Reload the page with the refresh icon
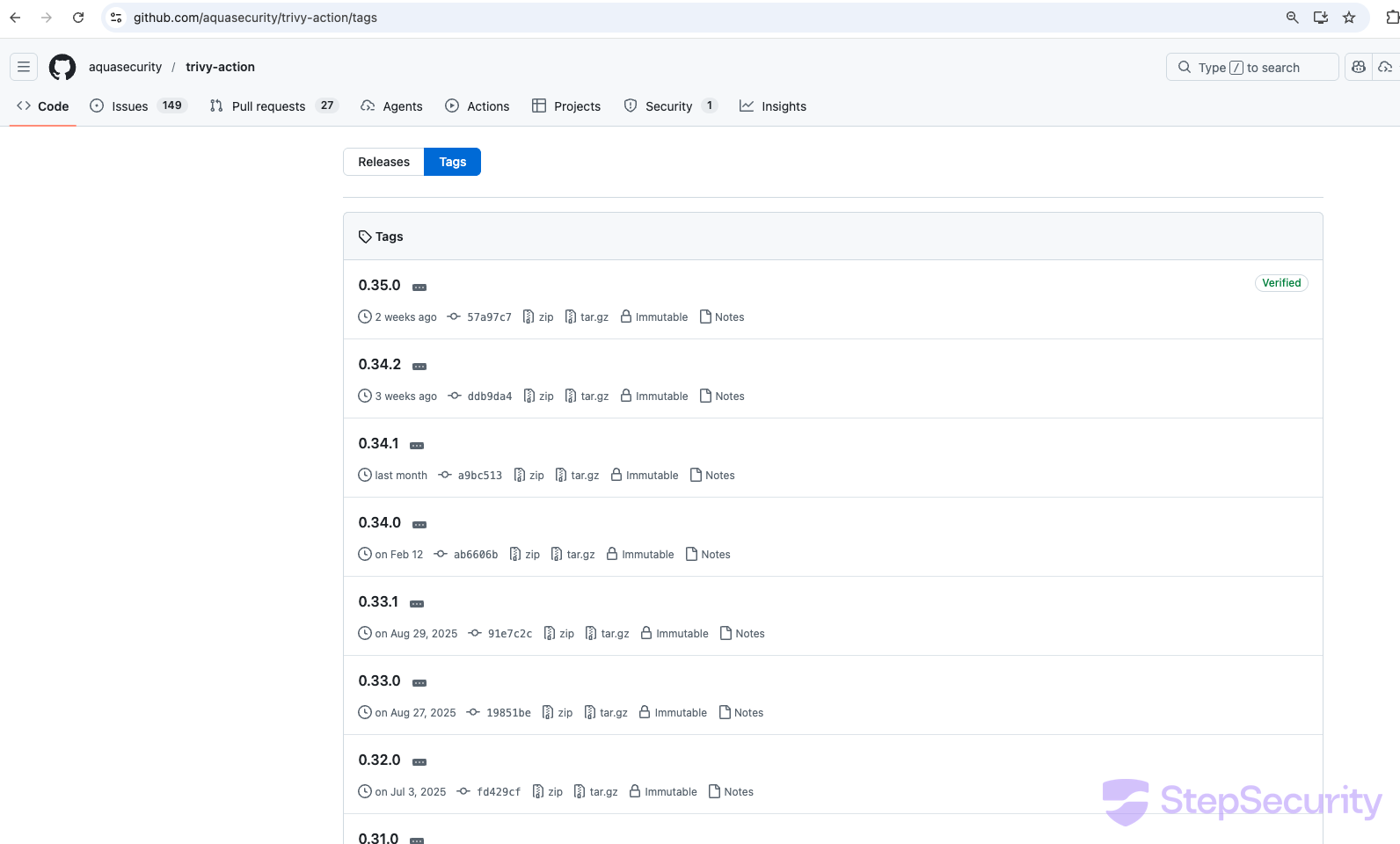Image resolution: width=1400 pixels, height=844 pixels. tap(78, 18)
